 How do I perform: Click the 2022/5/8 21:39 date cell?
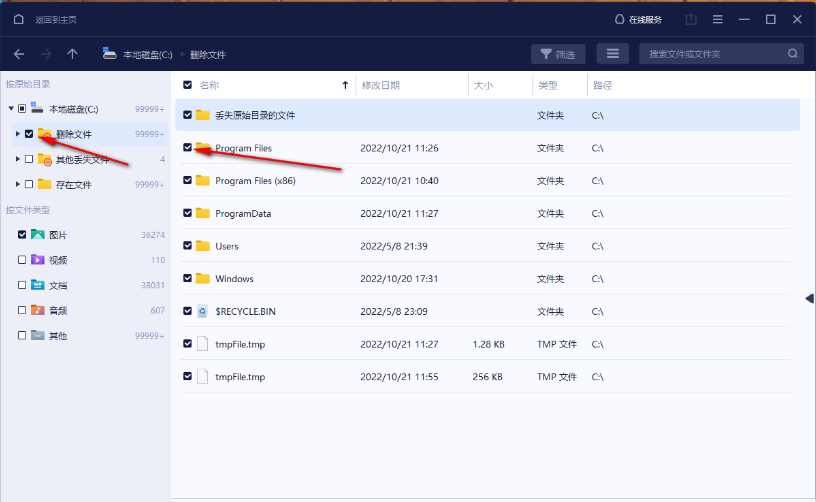pyautogui.click(x=393, y=246)
